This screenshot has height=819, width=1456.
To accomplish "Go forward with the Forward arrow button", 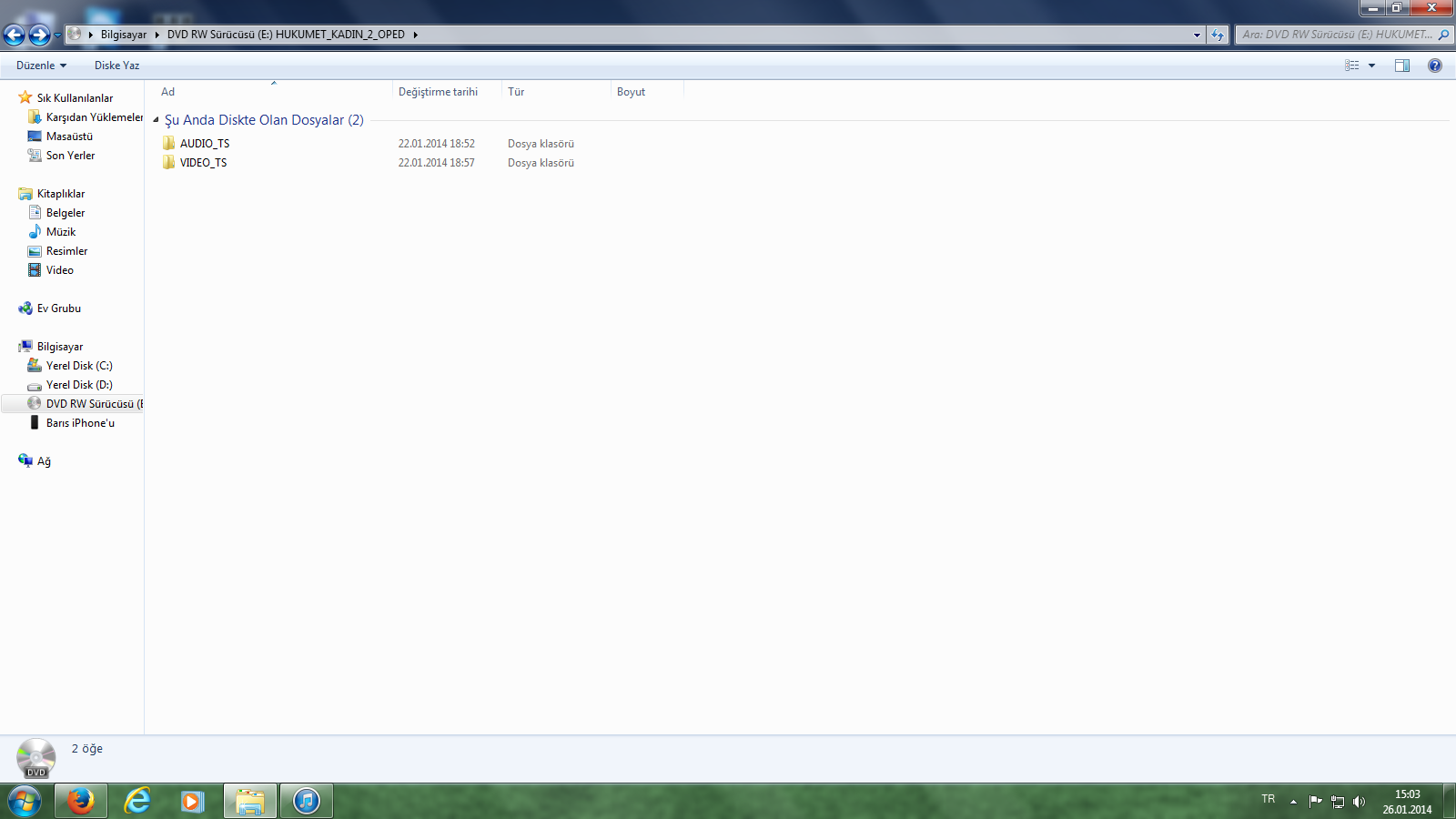I will (39, 35).
